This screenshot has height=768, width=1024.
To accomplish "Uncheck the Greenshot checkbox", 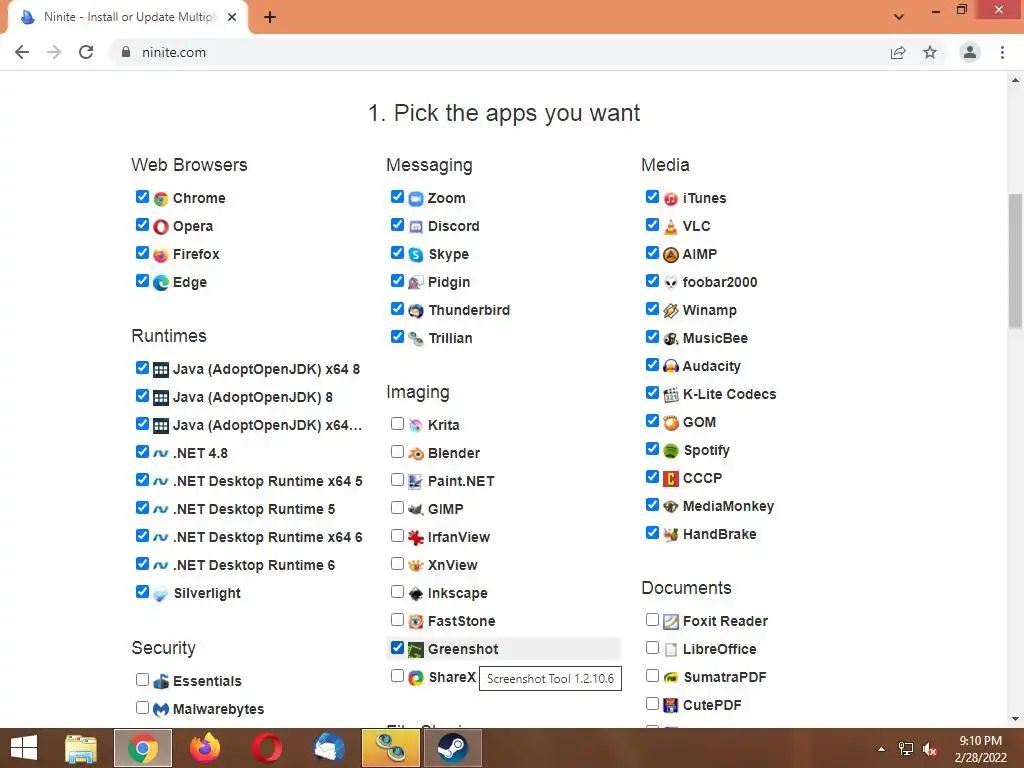I will tap(397, 648).
